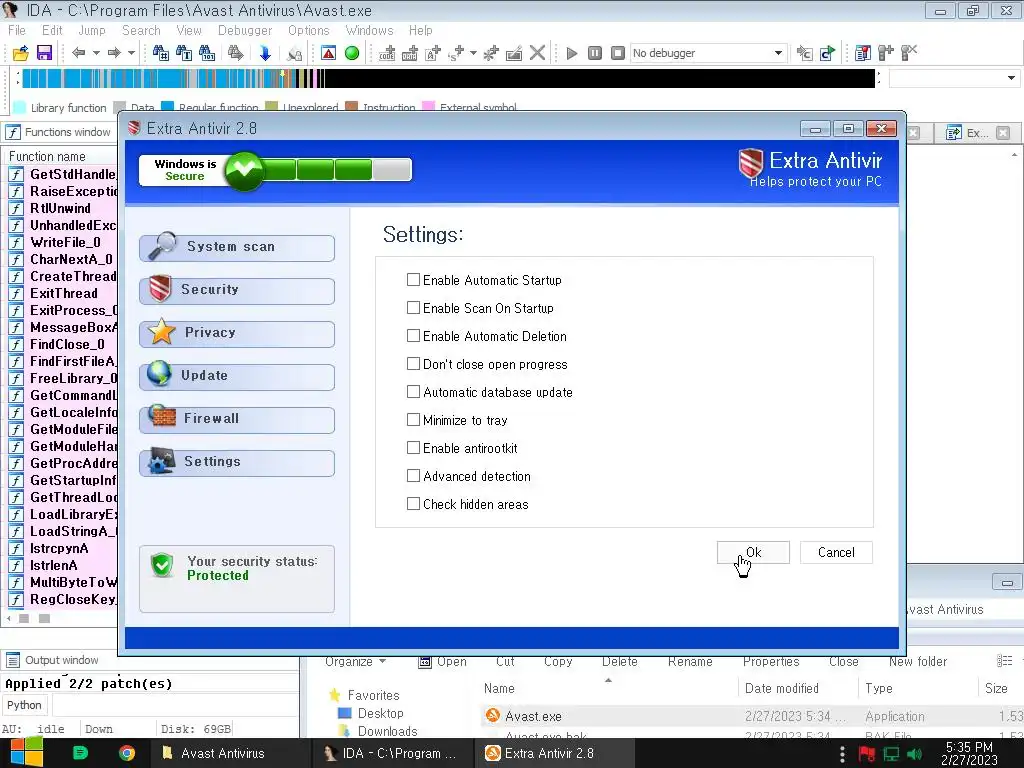1024x768 pixels.
Task: Confirm settings with Ok button
Action: 753,552
